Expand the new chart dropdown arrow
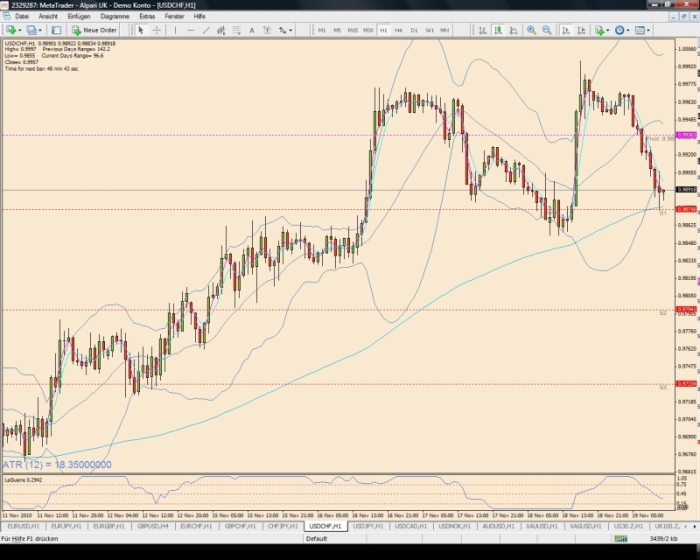This screenshot has height=560, width=700. click(x=19, y=30)
